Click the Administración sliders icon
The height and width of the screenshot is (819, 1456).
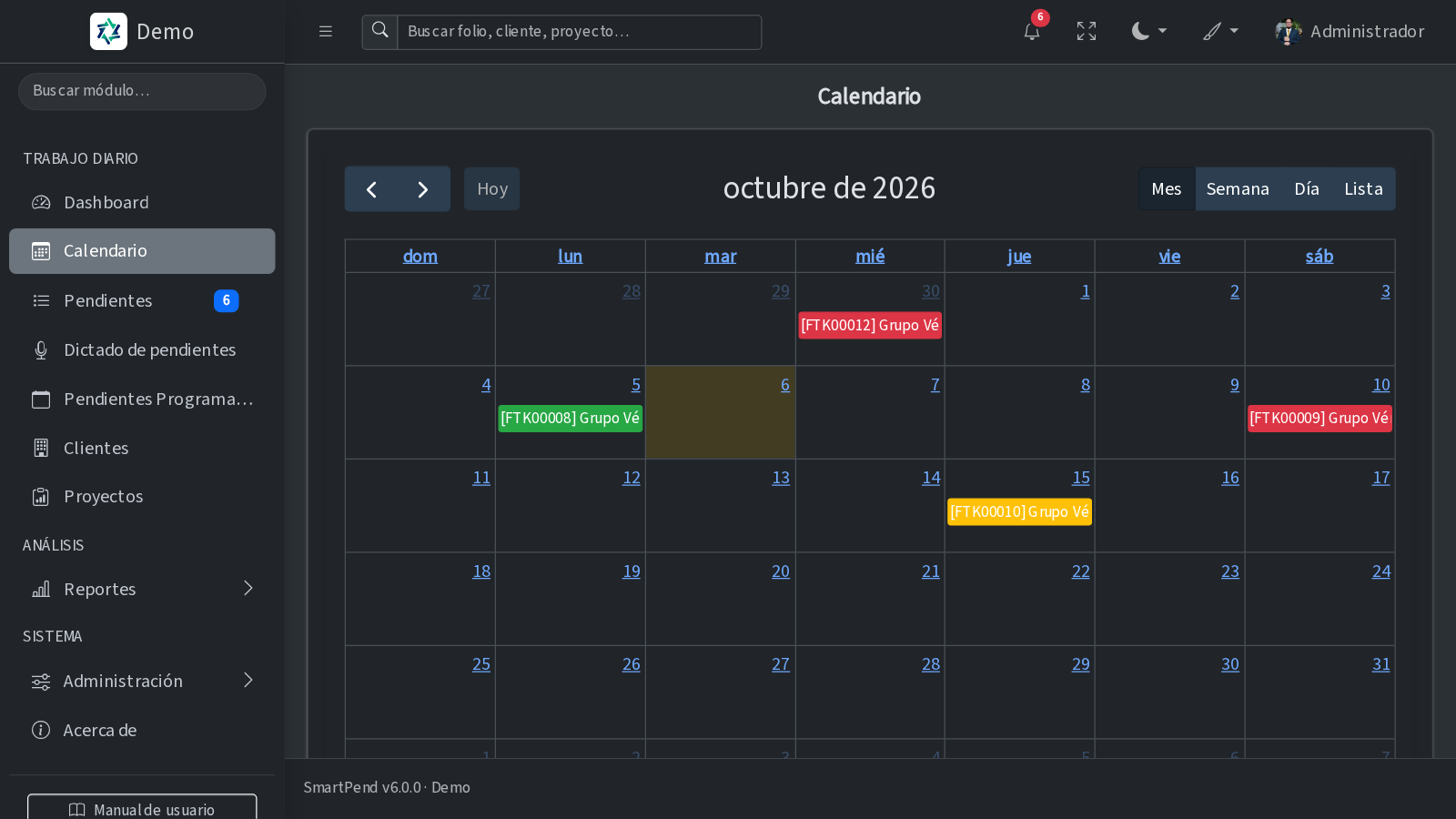point(41,682)
